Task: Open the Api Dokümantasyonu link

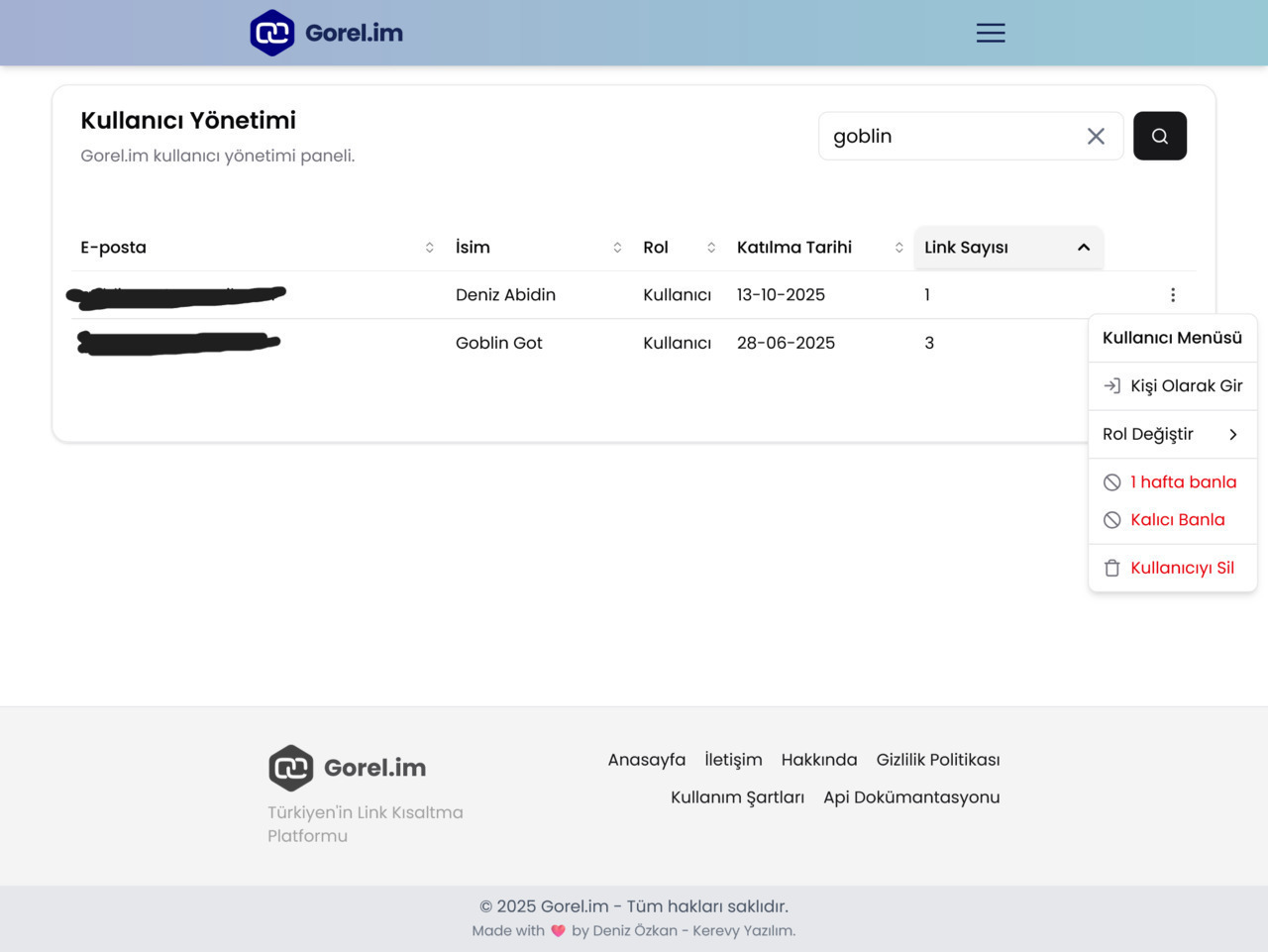Action: [910, 796]
